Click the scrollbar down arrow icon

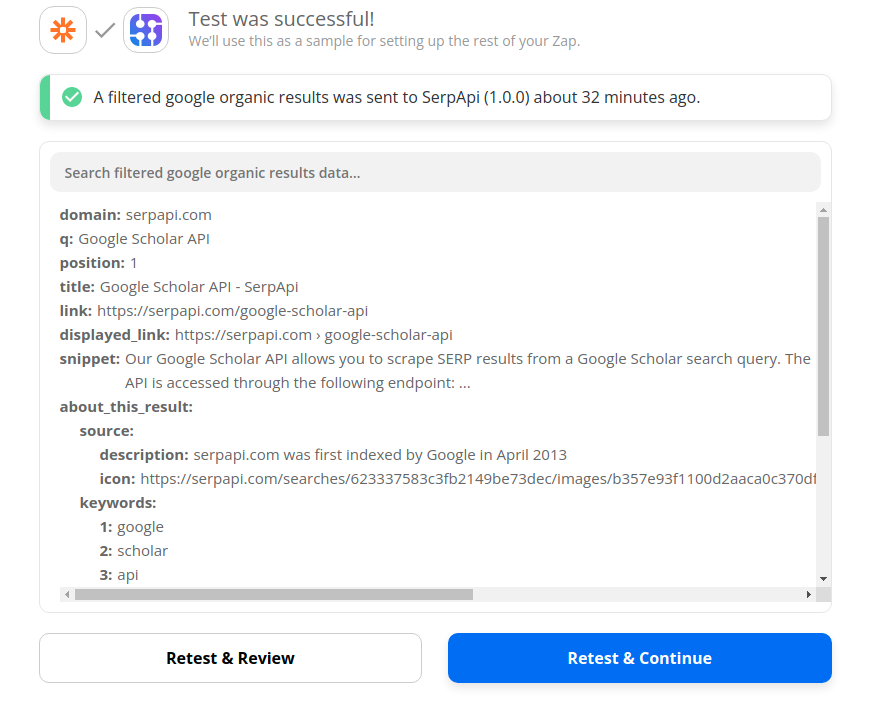click(x=822, y=576)
